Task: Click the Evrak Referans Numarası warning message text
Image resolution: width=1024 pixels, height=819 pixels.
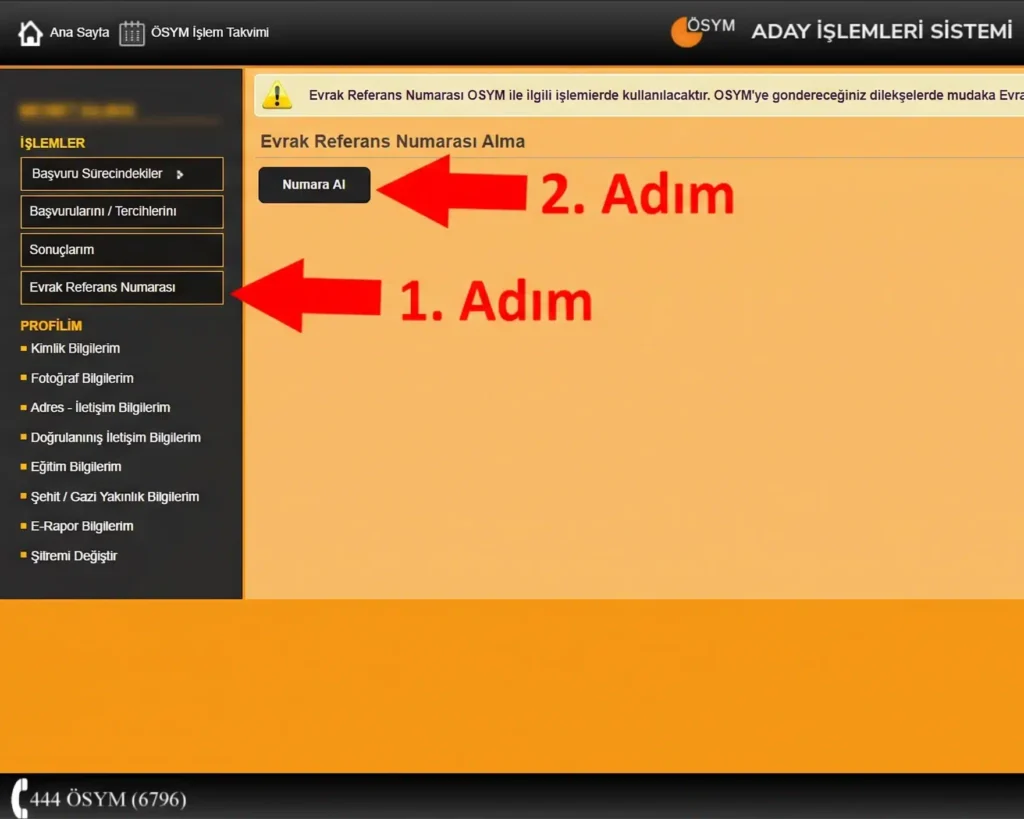Action: [x=666, y=95]
